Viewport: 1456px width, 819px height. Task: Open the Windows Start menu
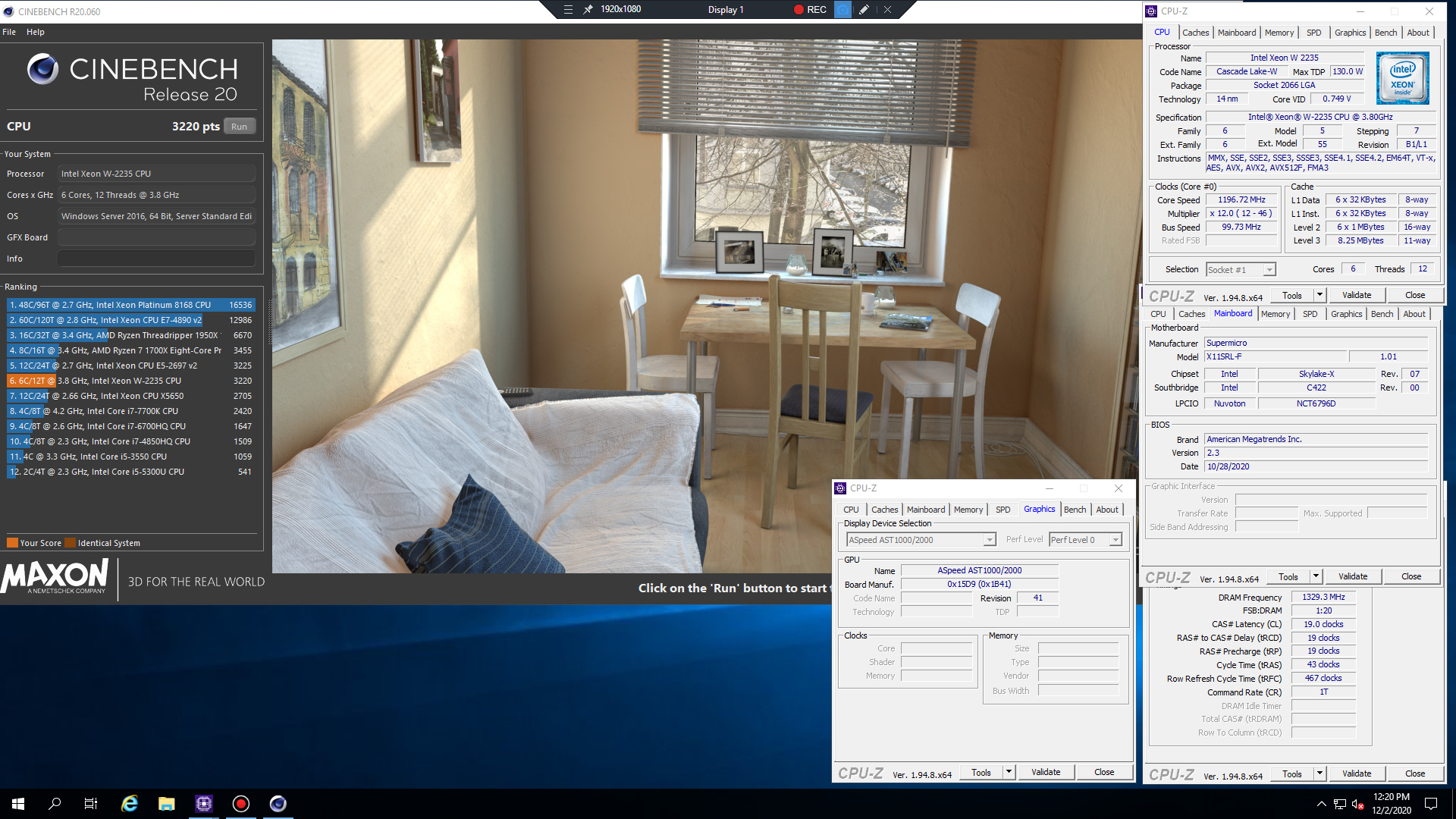tap(18, 804)
